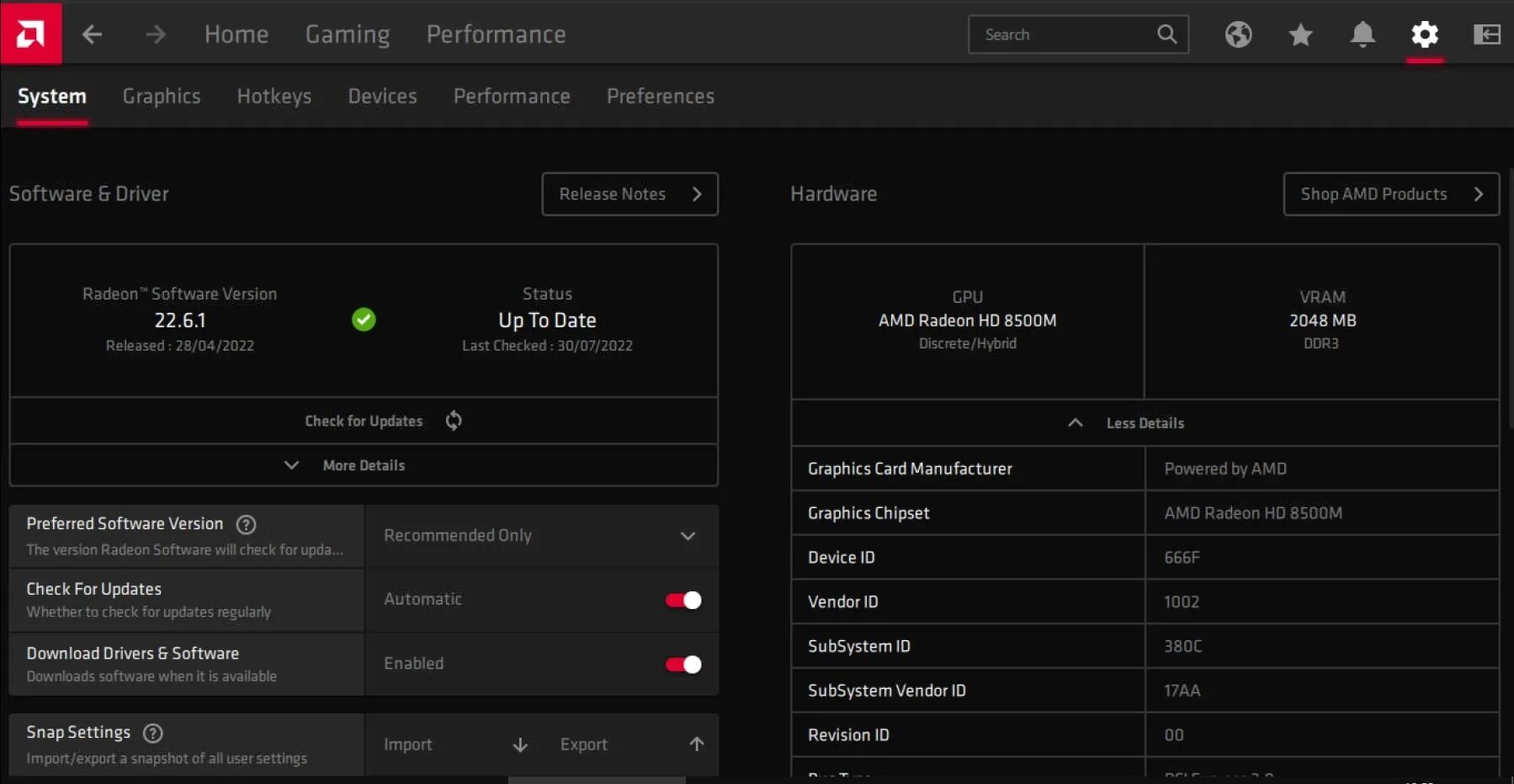Click the help icon next to Preferred Software Version

click(x=246, y=525)
